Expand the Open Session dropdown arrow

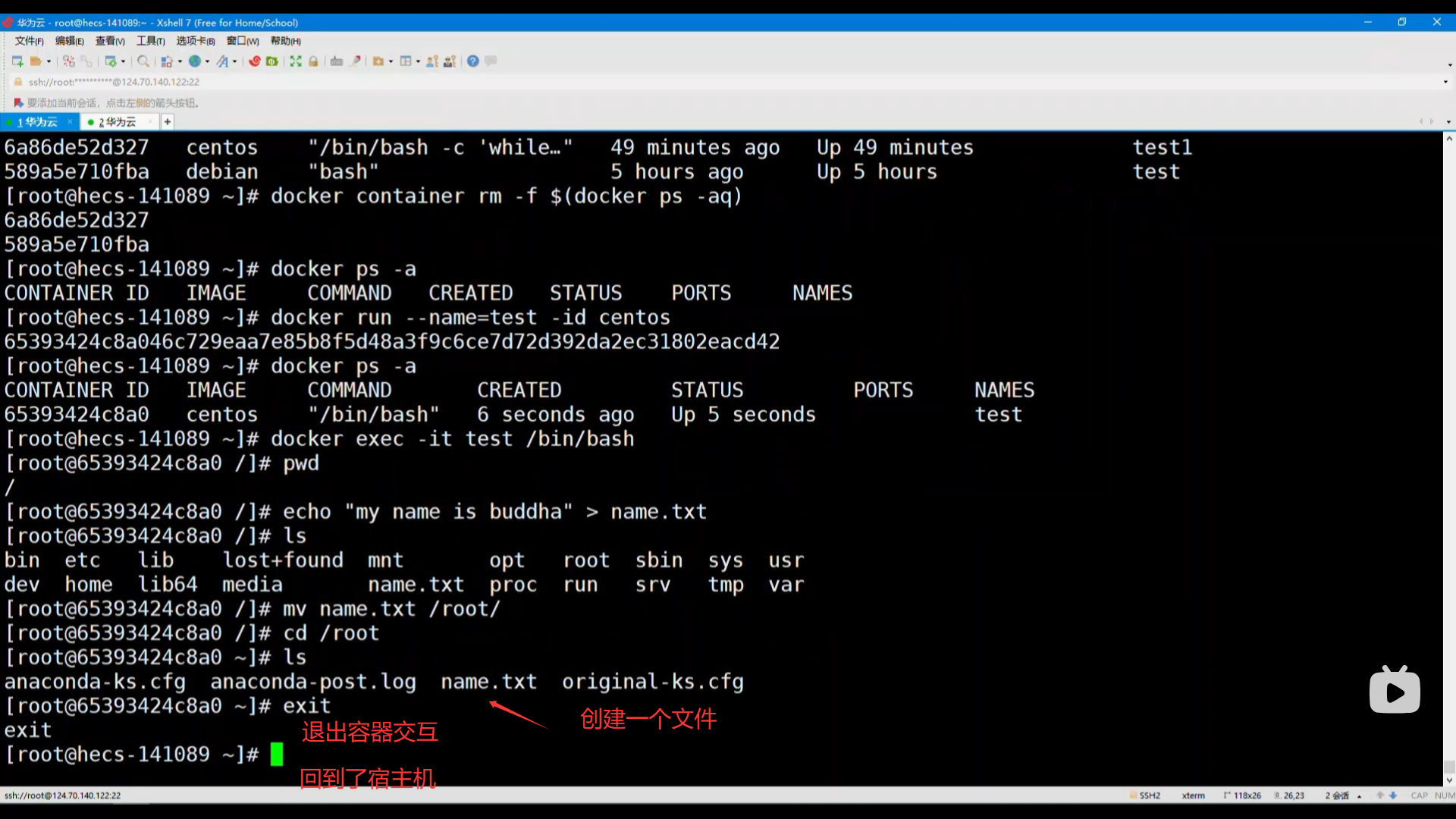tap(49, 61)
